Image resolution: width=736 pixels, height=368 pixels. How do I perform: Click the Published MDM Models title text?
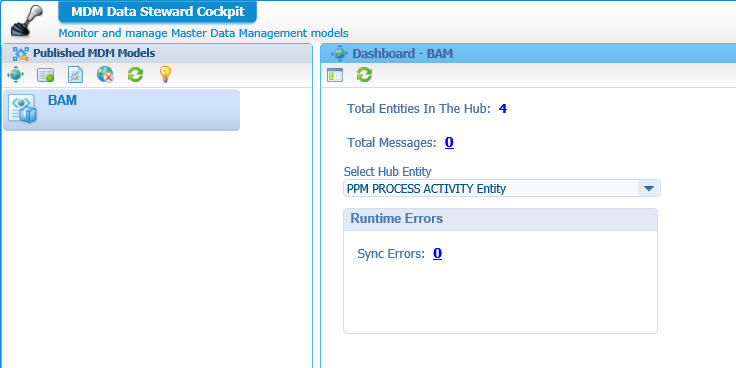click(x=94, y=54)
